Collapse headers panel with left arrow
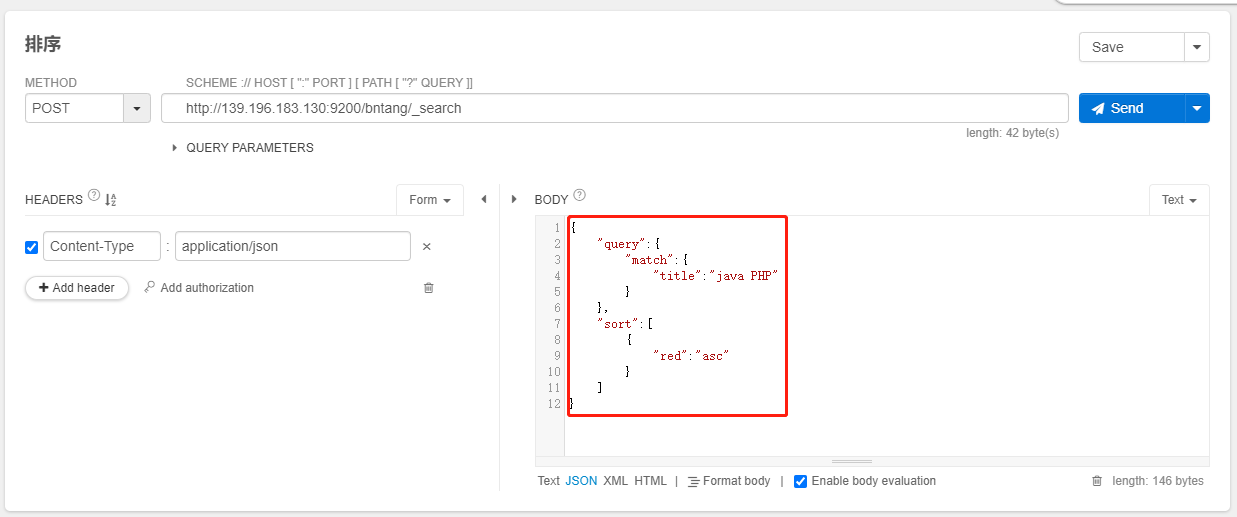This screenshot has width=1237, height=517. tap(484, 199)
